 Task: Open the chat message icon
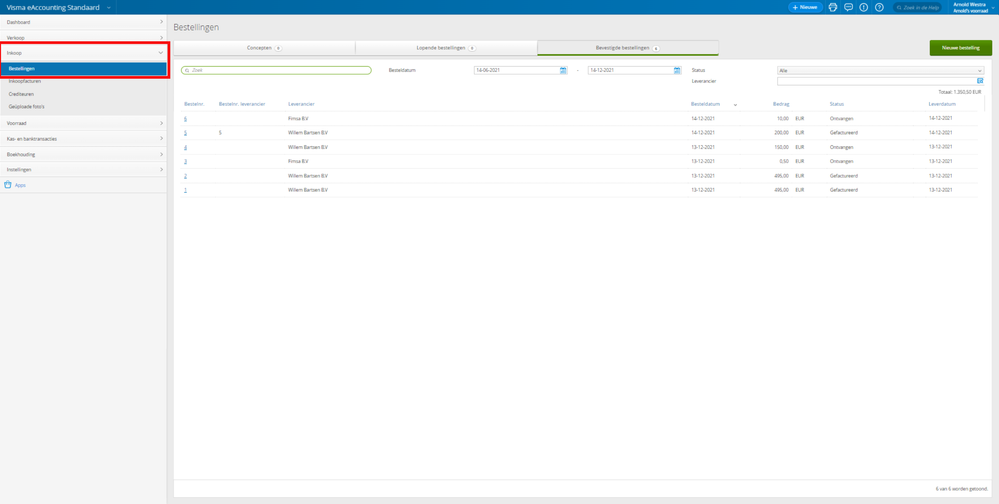[848, 7]
